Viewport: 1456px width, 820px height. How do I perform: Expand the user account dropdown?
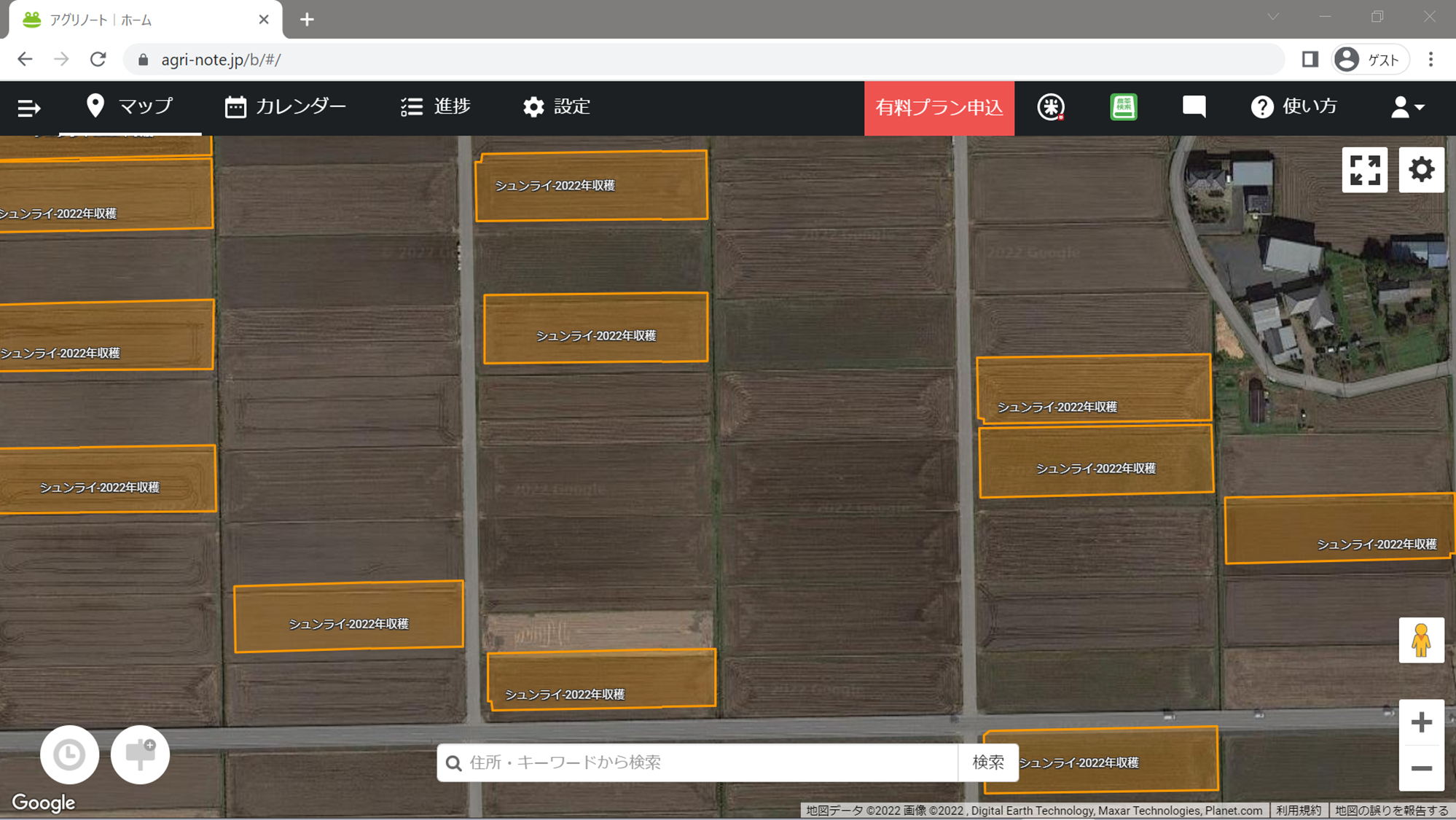click(x=1406, y=107)
